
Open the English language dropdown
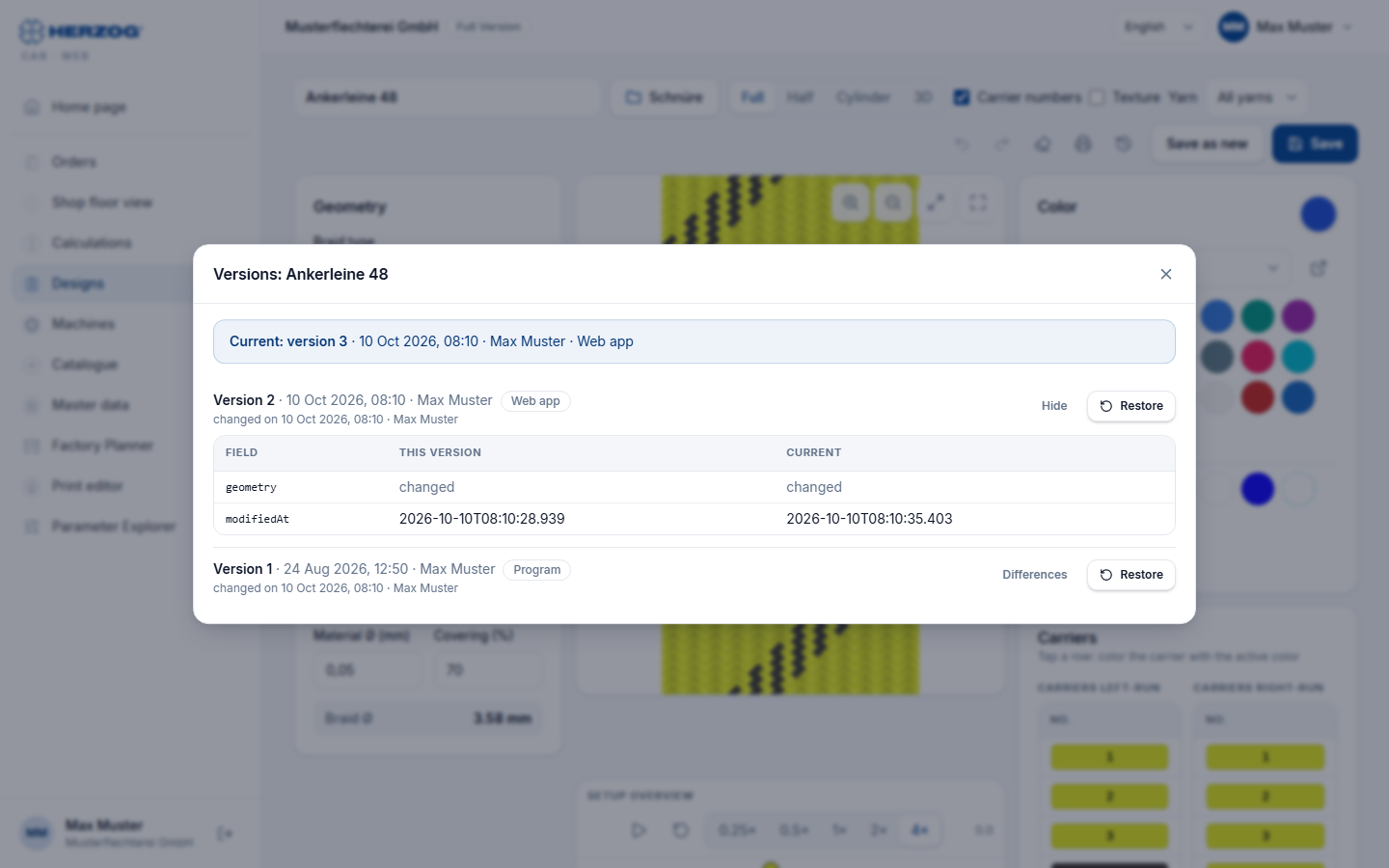pyautogui.click(x=1158, y=27)
